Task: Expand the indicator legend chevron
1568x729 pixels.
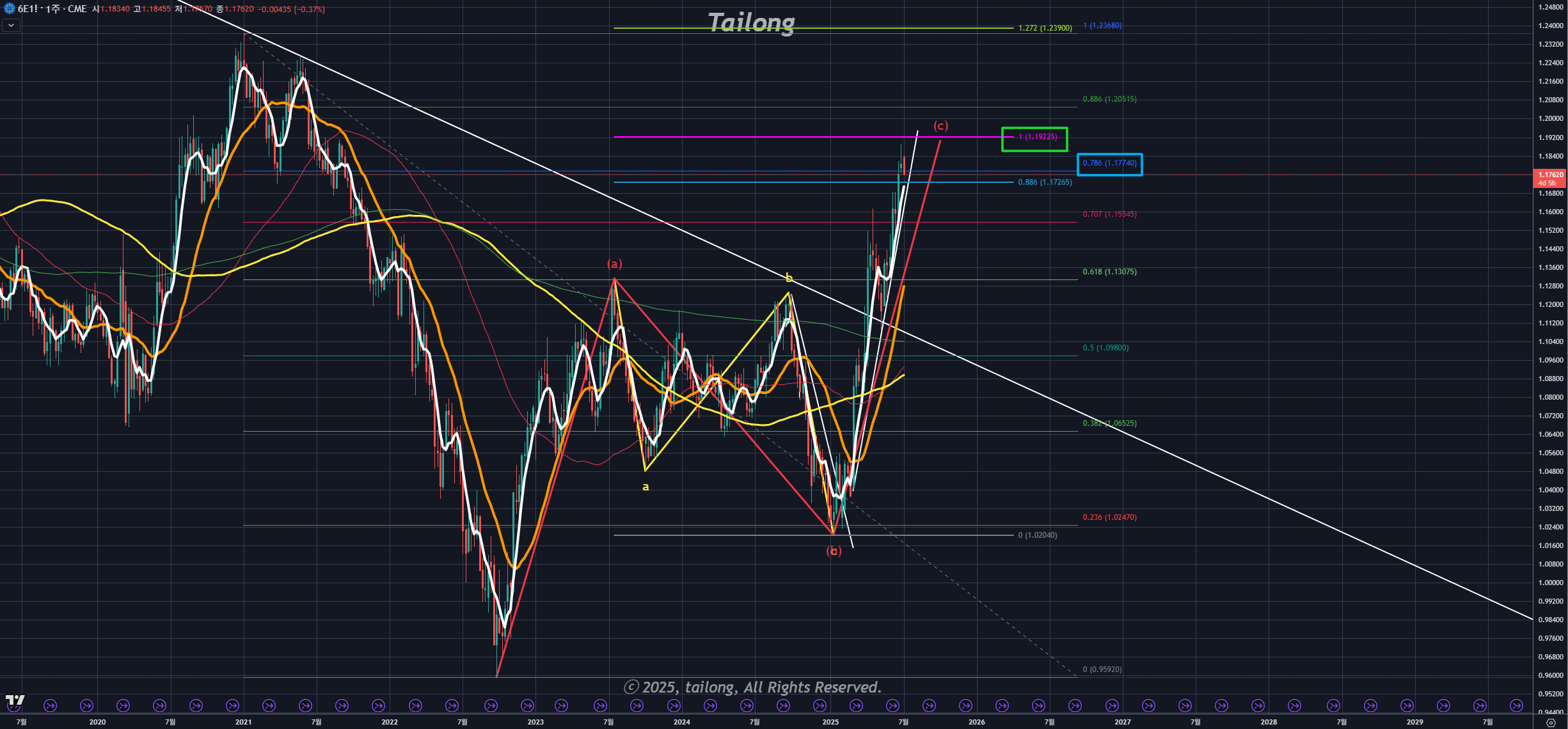Action: (x=11, y=26)
